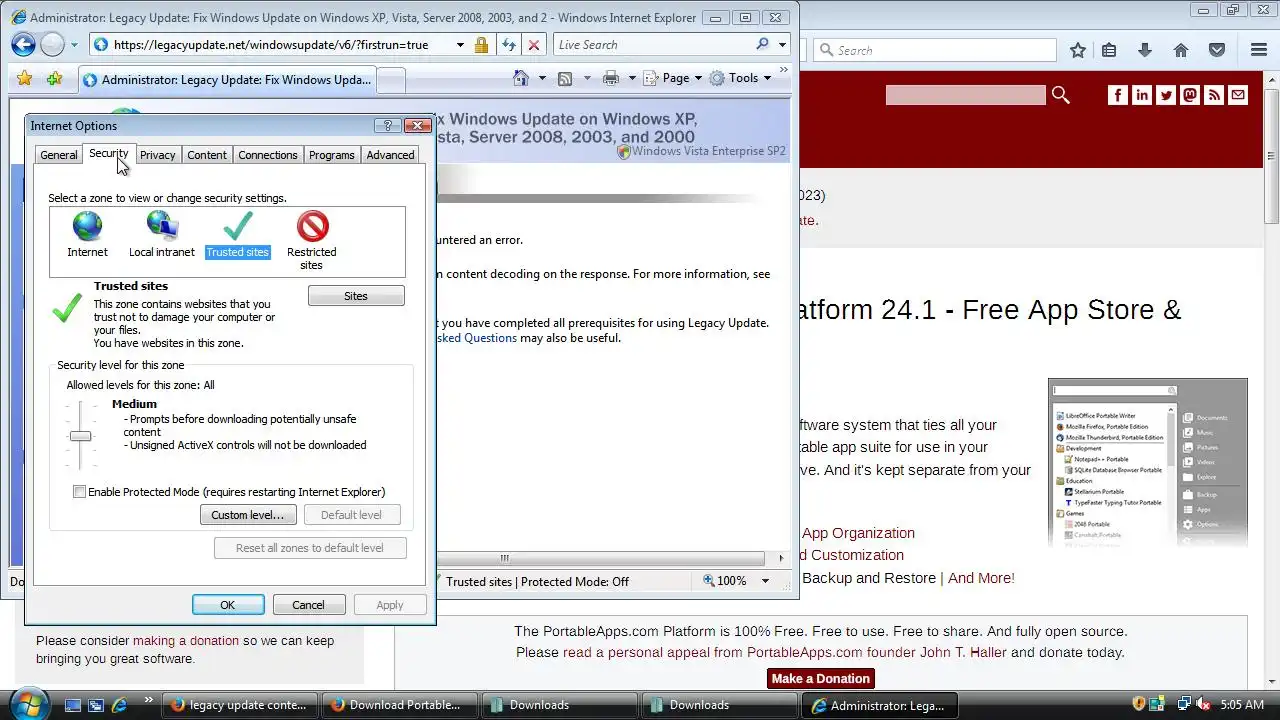The width and height of the screenshot is (1280, 720).
Task: Click Firefox Home icon
Action: pyautogui.click(x=1181, y=50)
